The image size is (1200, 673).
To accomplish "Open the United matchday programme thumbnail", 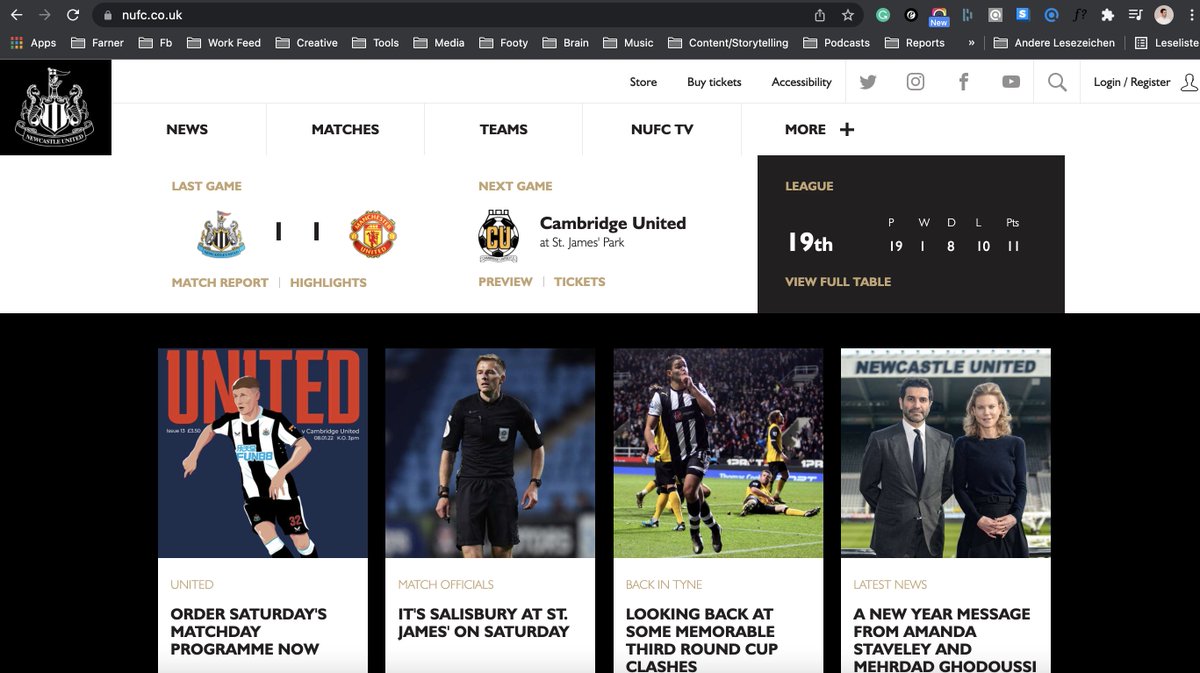I will pyautogui.click(x=263, y=453).
